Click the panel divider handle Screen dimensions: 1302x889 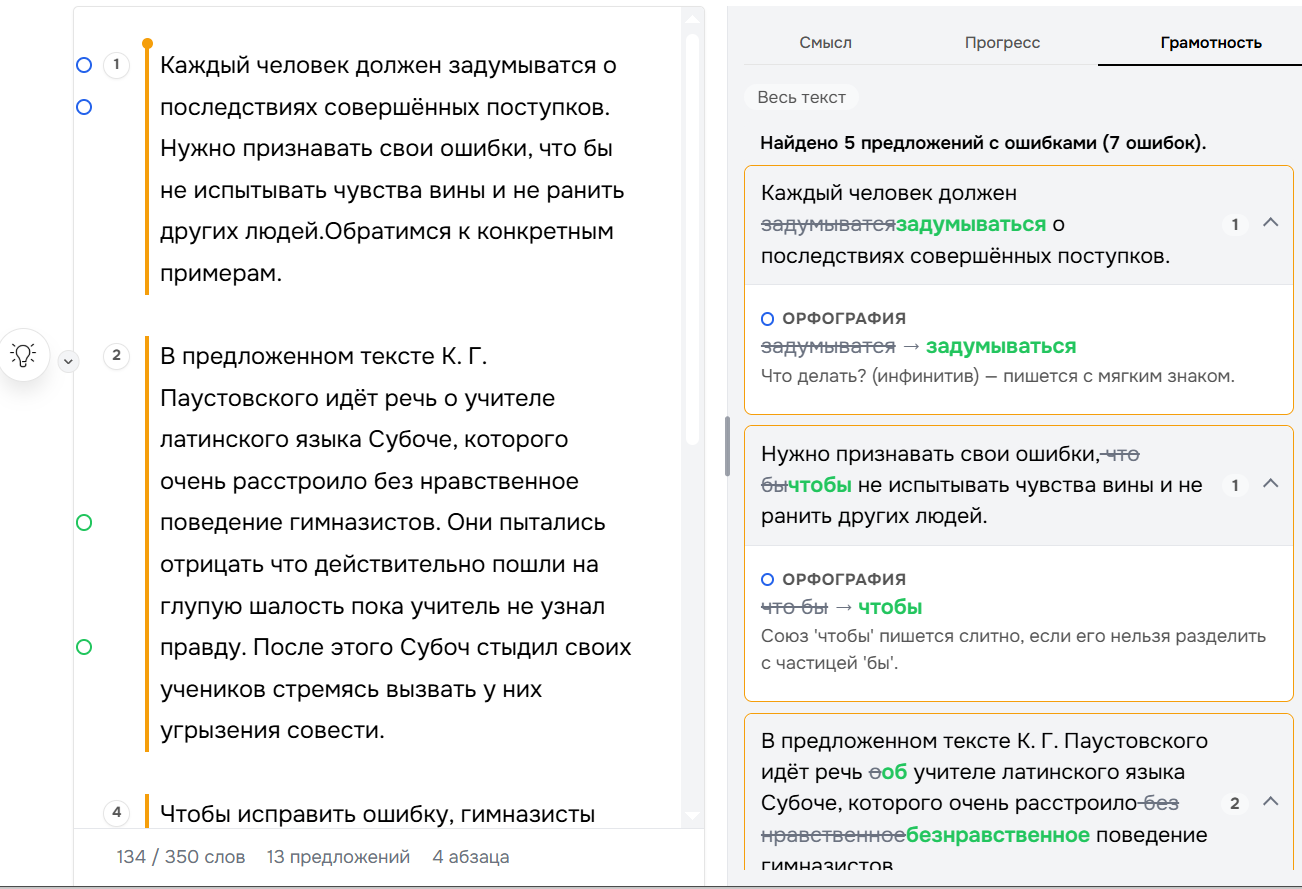[728, 446]
